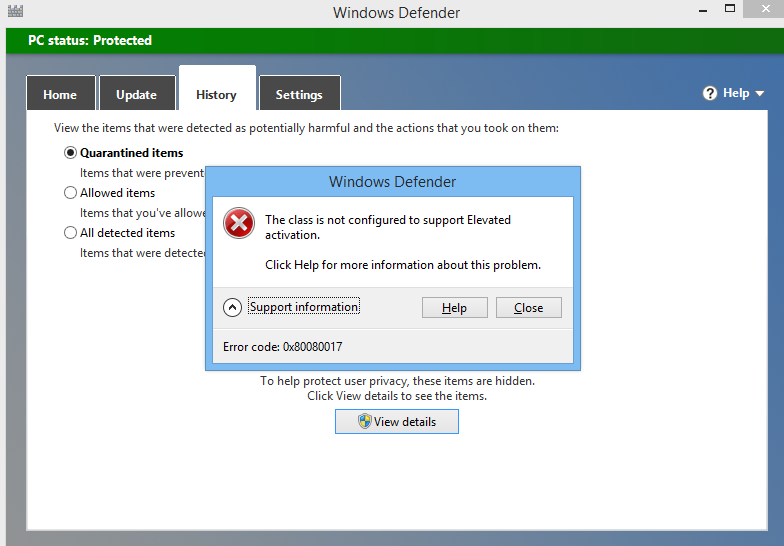Click the View details button
784x546 pixels.
coord(396,422)
